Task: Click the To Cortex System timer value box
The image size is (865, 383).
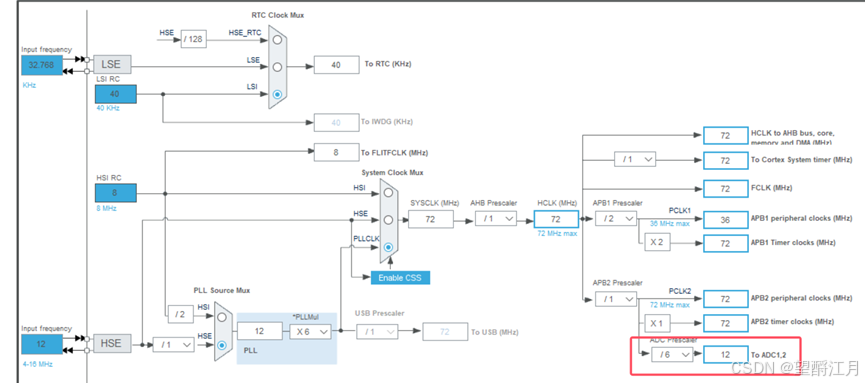Action: click(x=725, y=161)
